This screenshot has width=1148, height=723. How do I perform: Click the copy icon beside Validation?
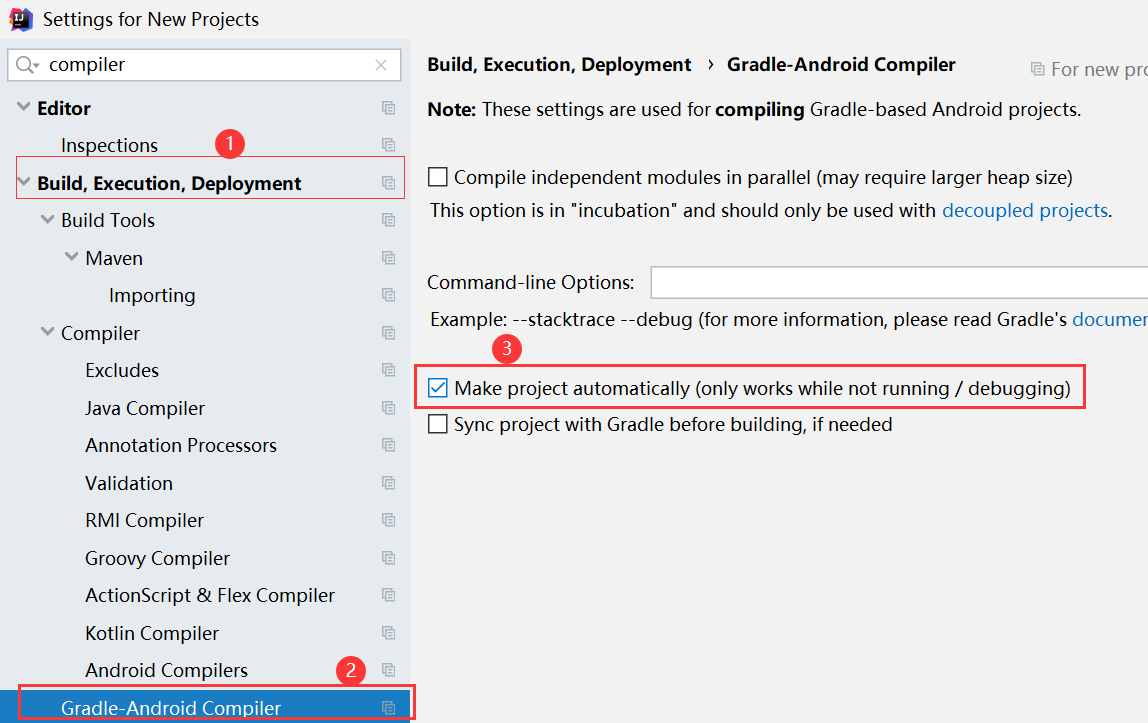[x=389, y=483]
